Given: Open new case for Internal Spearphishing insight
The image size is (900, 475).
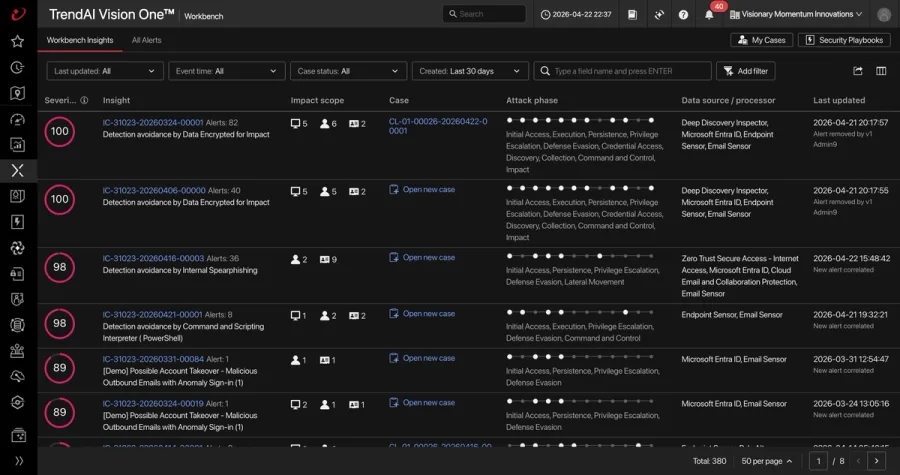Looking at the screenshot, I should (422, 258).
